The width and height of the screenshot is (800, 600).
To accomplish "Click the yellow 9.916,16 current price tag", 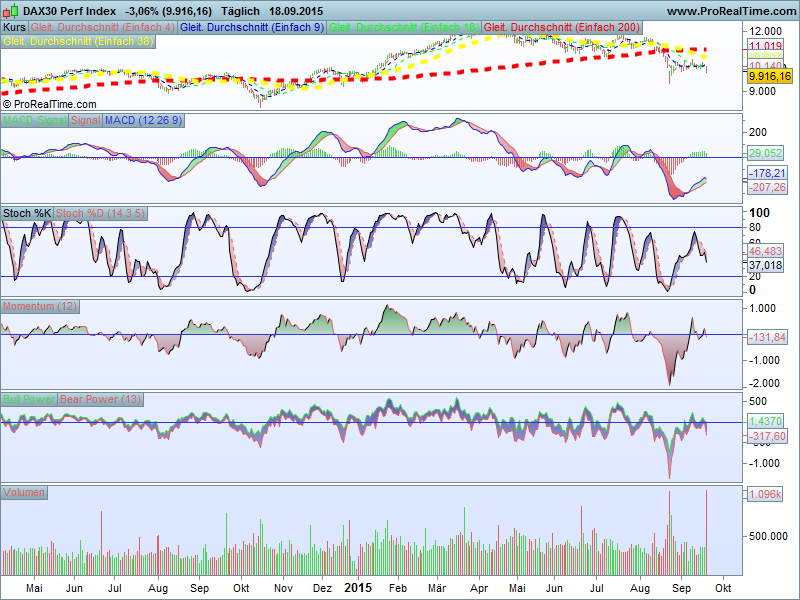I will [769, 77].
